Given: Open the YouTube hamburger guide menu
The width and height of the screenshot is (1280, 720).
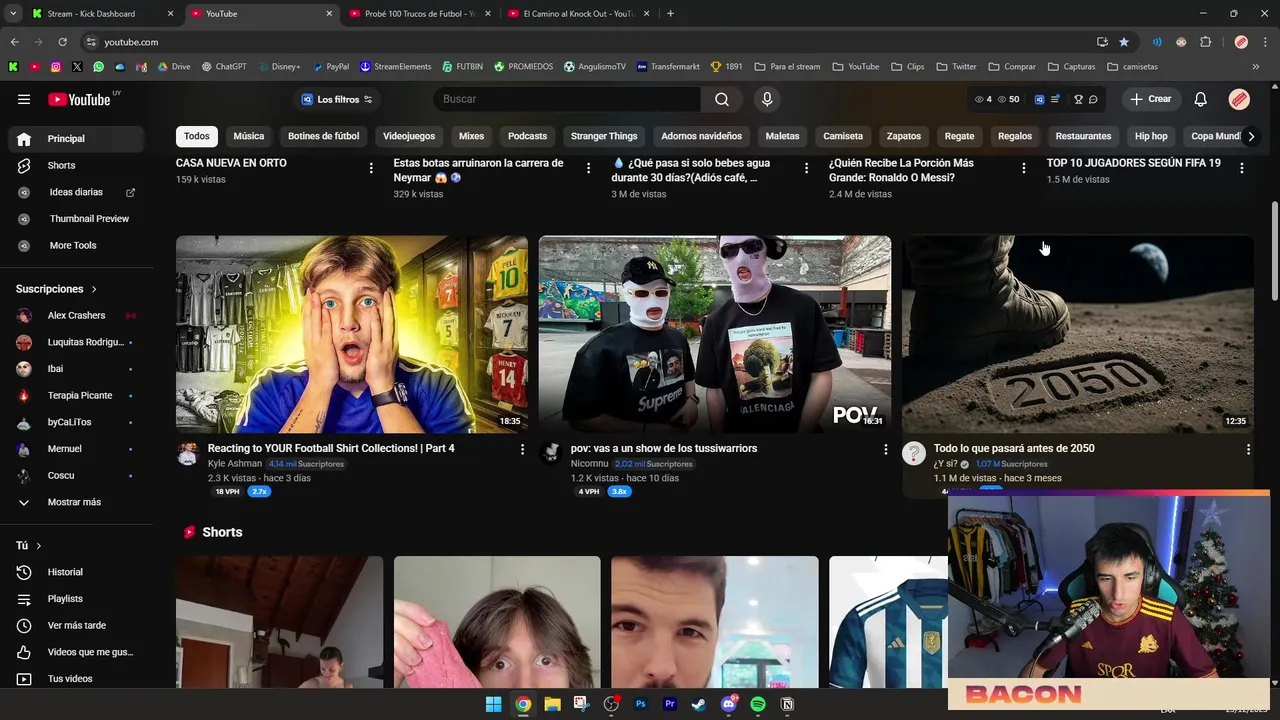Looking at the screenshot, I should 24,99.
